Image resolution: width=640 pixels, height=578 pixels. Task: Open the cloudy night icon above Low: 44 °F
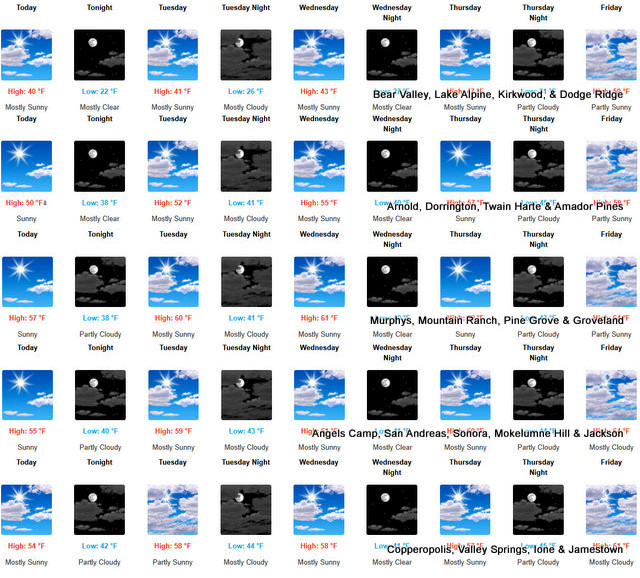pyautogui.click(x=246, y=510)
